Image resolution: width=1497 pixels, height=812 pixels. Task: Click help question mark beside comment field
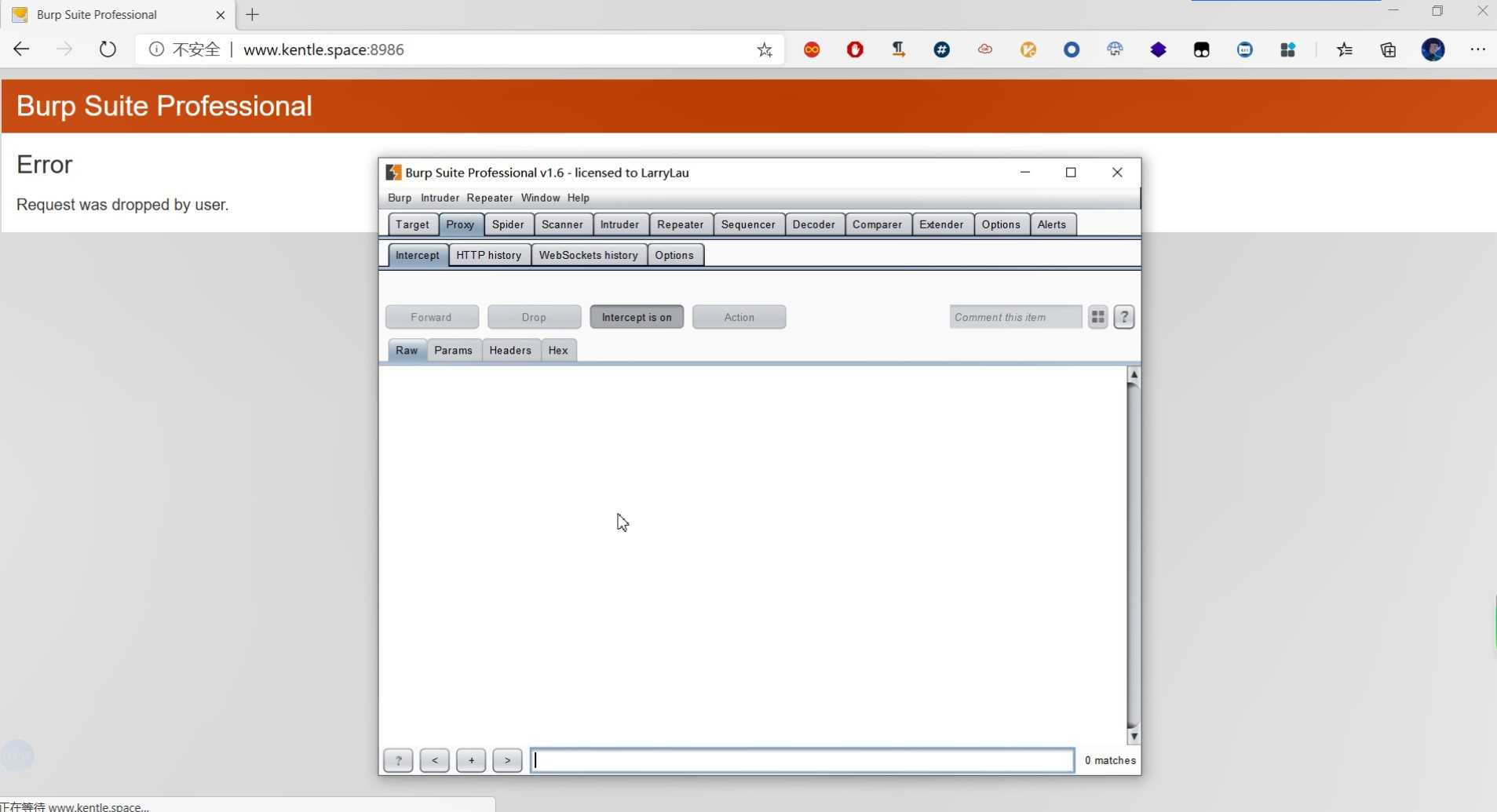click(x=1124, y=317)
